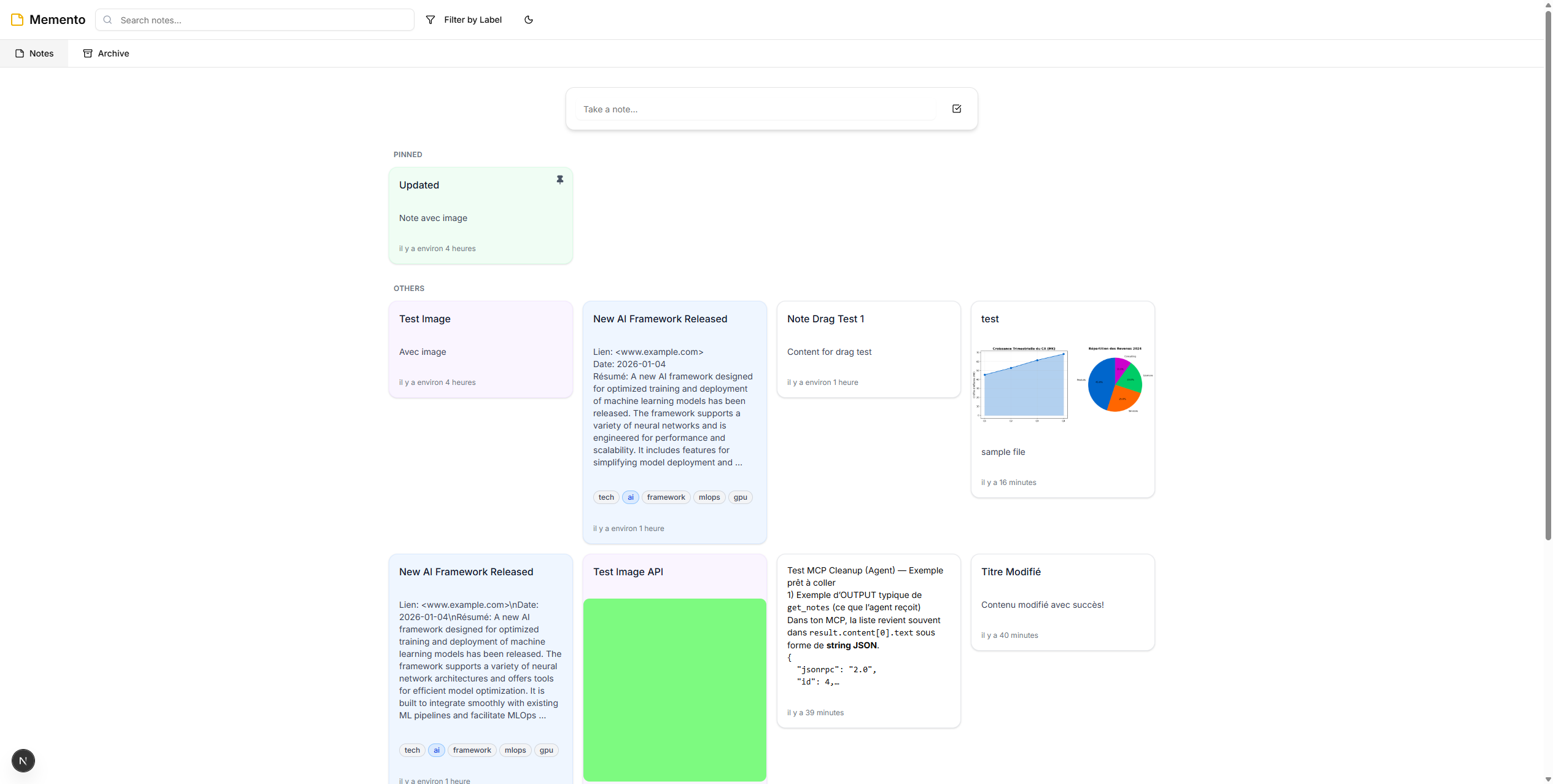
Task: Click the 'ai' label on first framework note
Action: (x=630, y=497)
